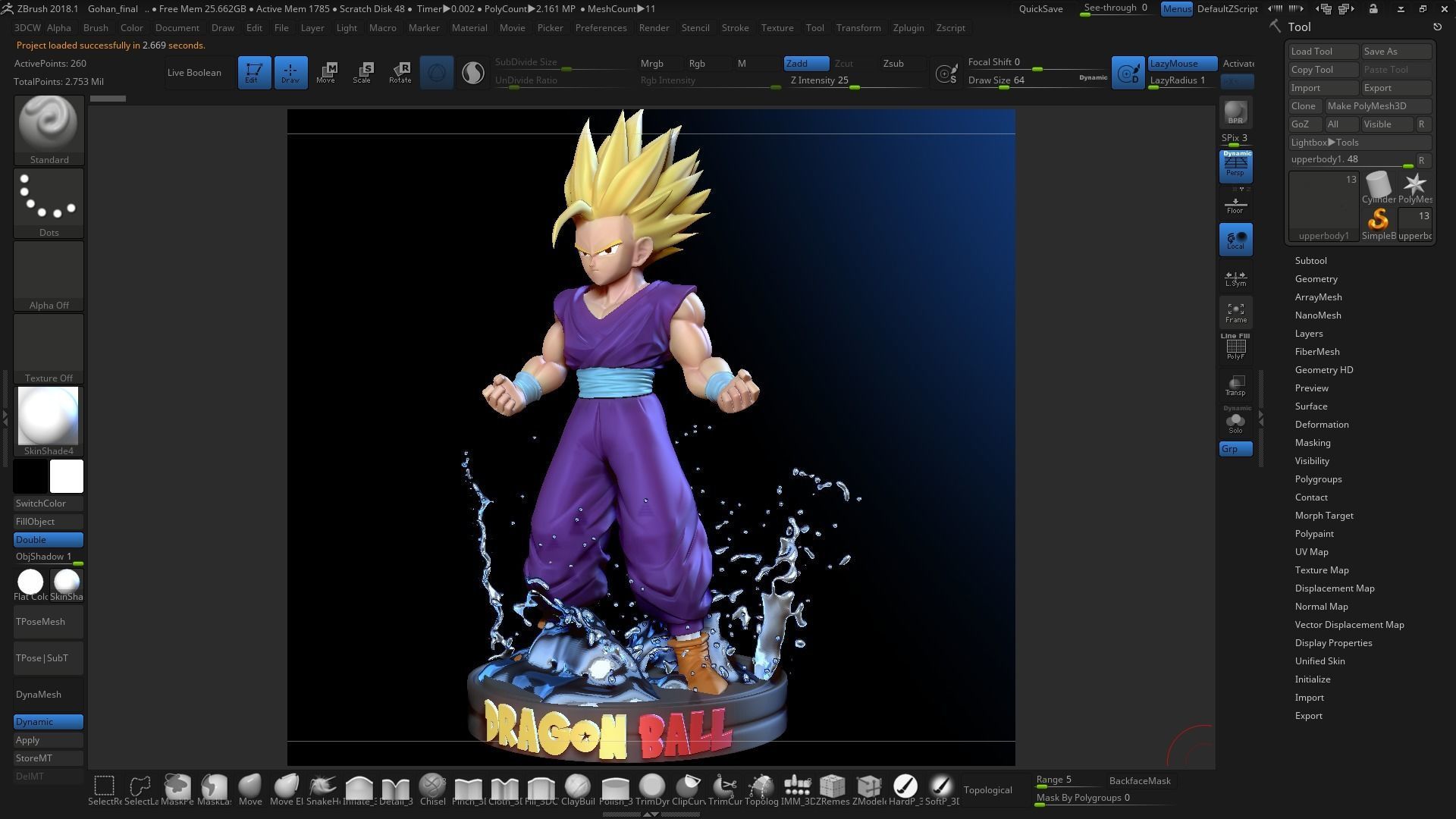Switch to Rotate transform mode
This screenshot has height=819, width=1456.
click(400, 73)
